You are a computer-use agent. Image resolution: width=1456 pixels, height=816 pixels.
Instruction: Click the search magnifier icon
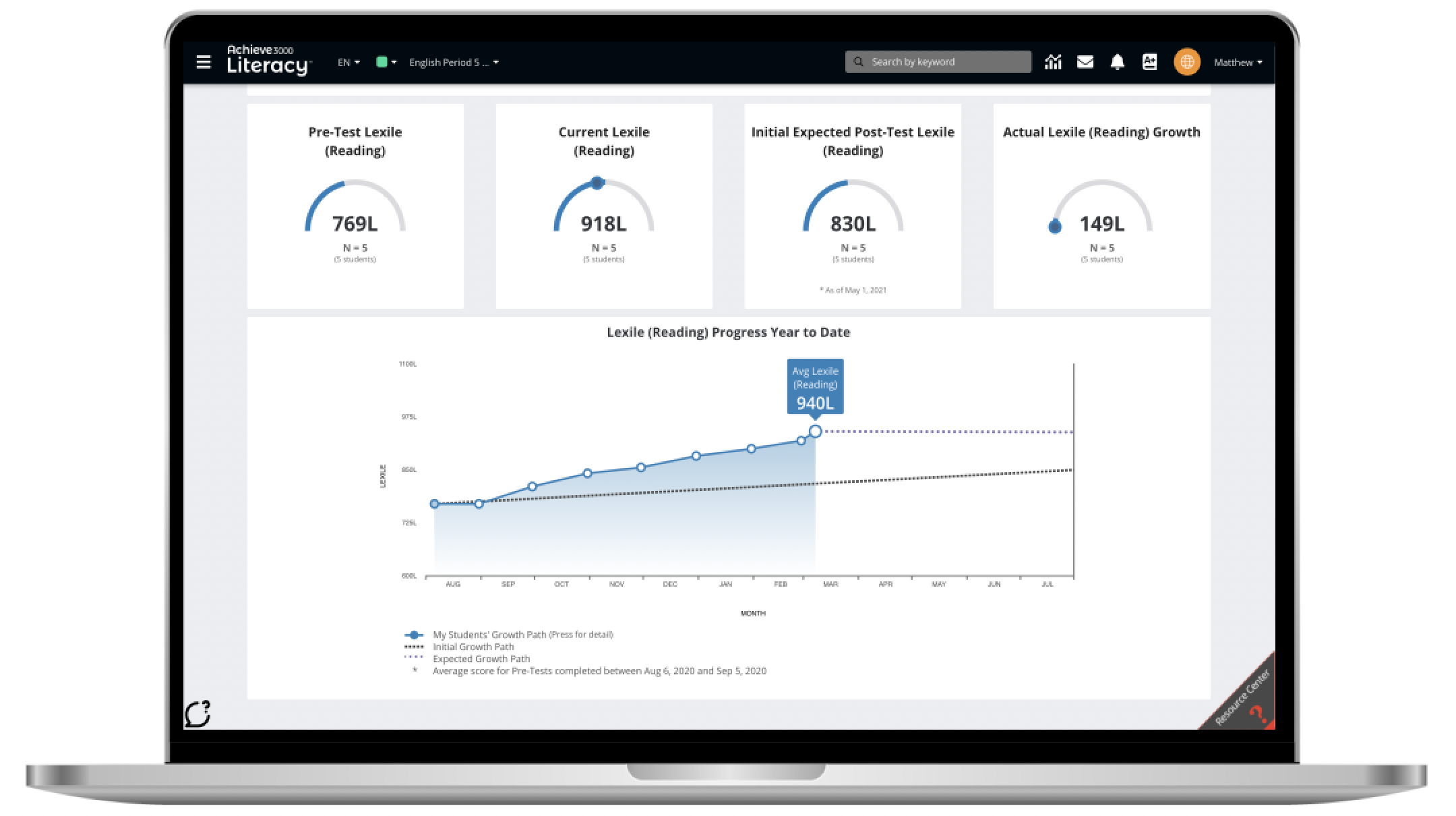(x=858, y=61)
